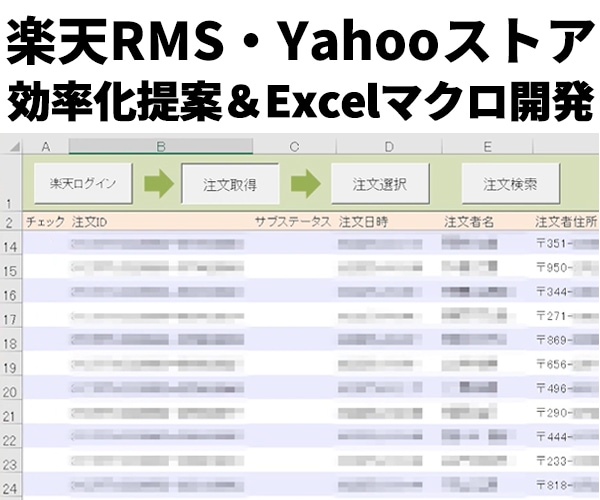Select row header 19
Screen dimensions: 600x500
pyautogui.click(x=11, y=365)
